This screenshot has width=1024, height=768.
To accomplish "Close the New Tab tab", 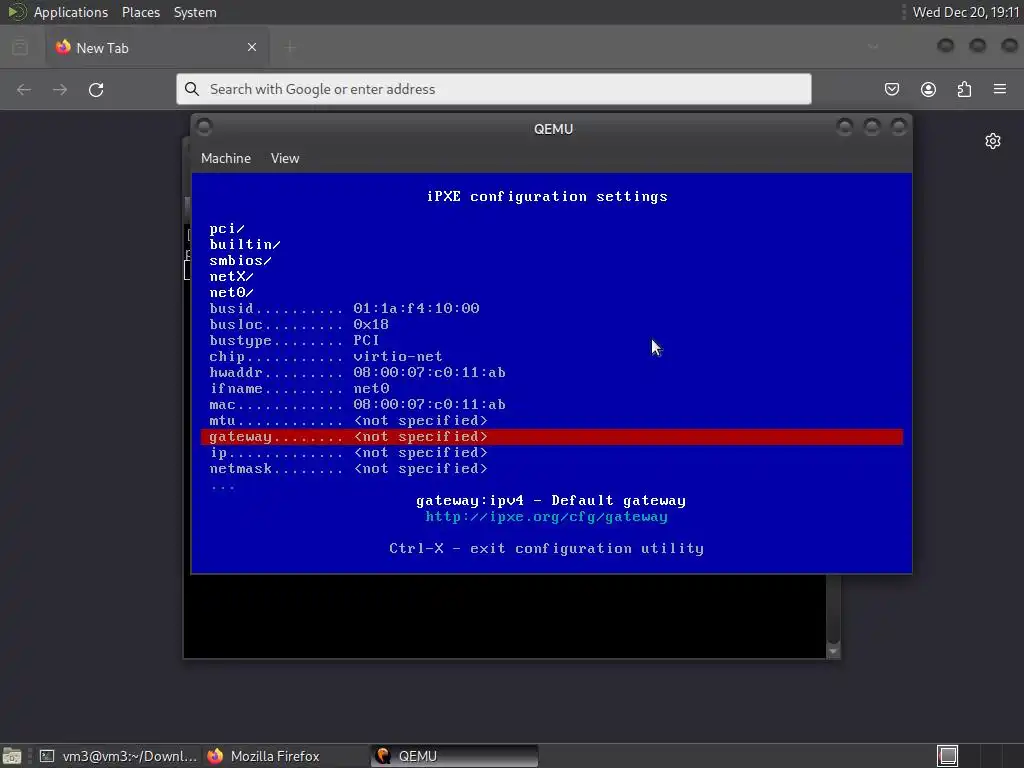I will pos(252,47).
